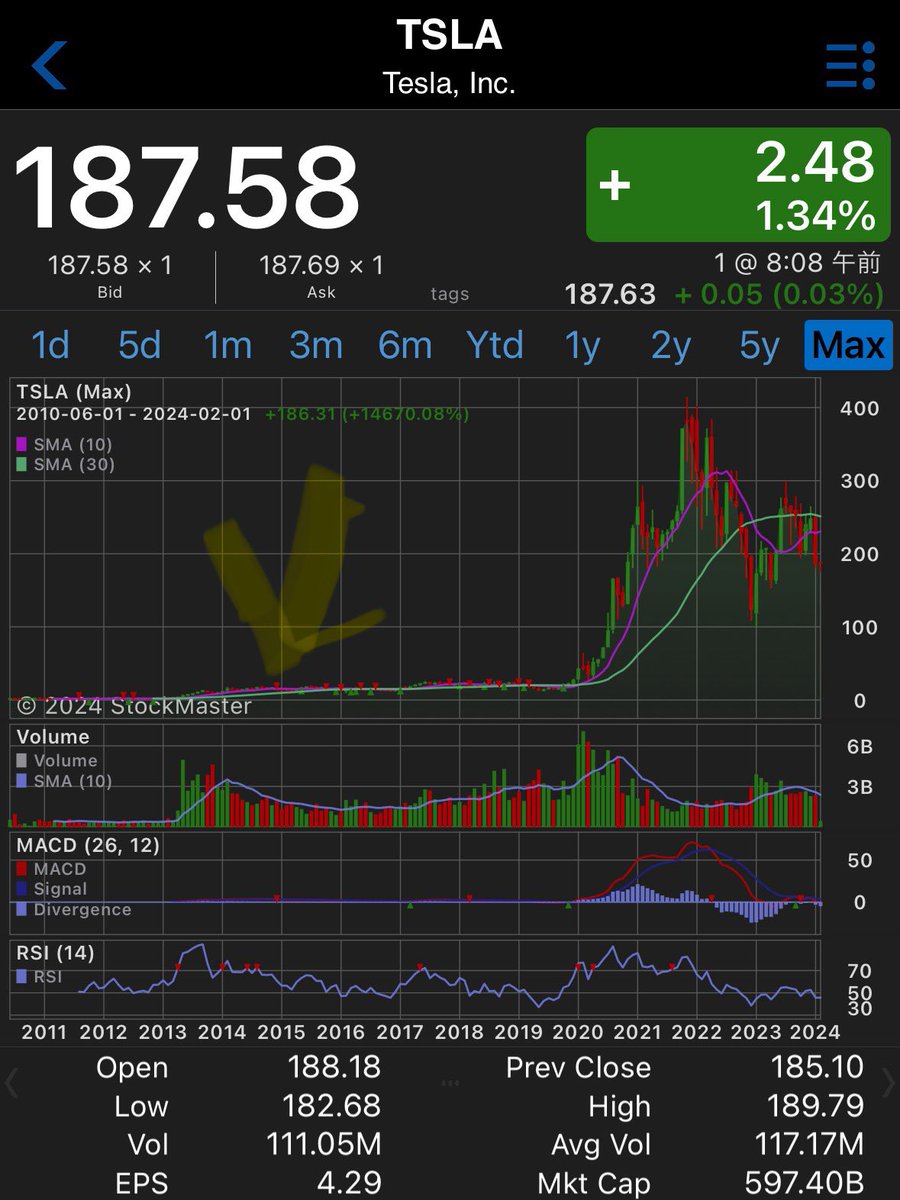Click the MACD red legend marker
The width and height of the screenshot is (900, 1200).
pos(20,870)
